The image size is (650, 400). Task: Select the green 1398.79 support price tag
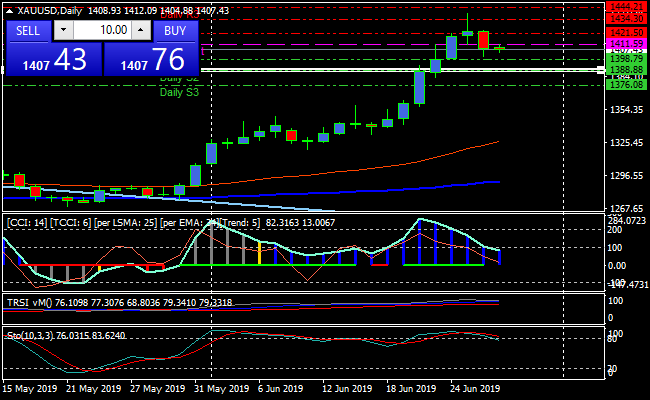[625, 60]
